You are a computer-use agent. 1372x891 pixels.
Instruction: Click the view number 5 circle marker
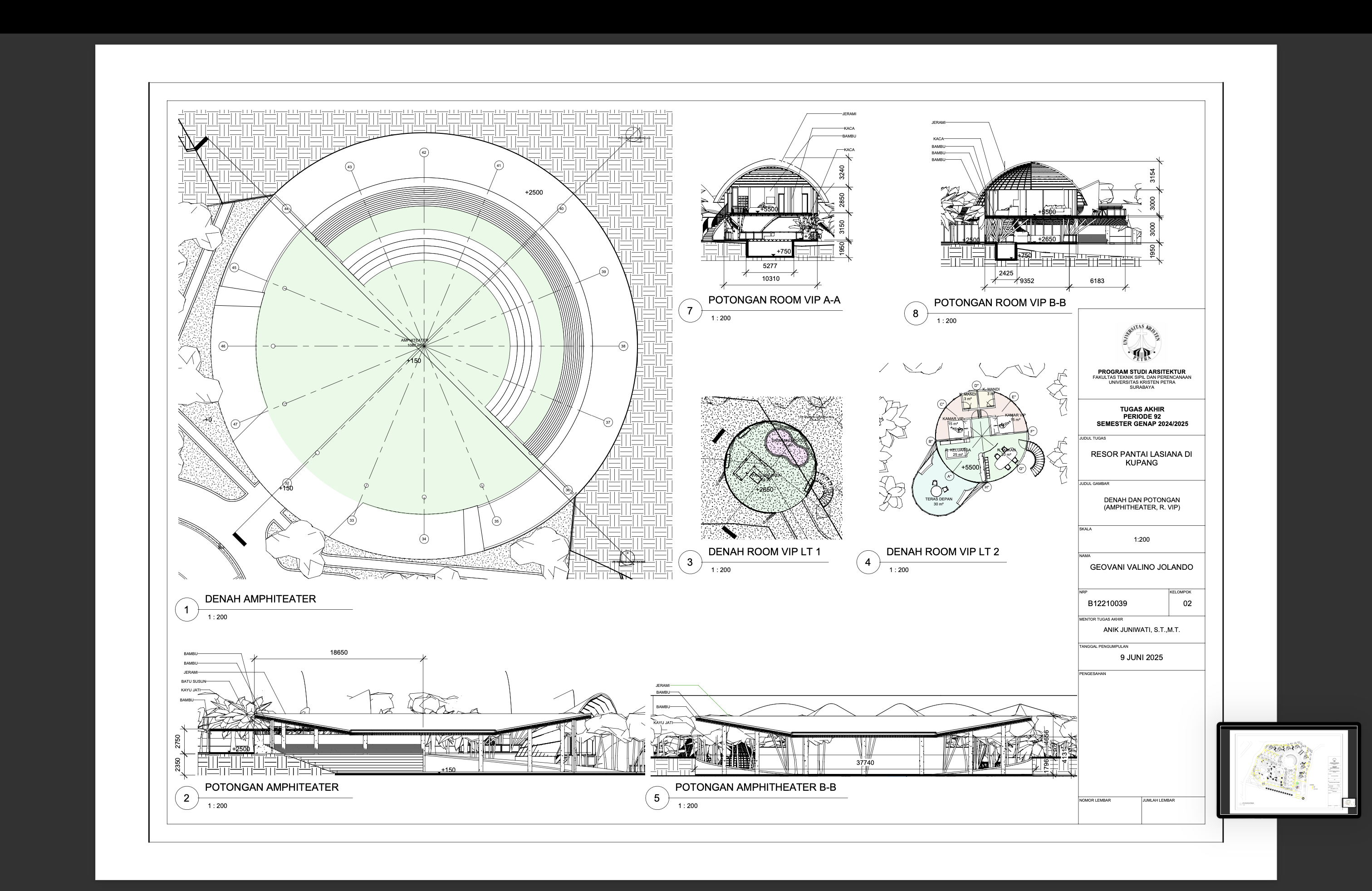(657, 798)
